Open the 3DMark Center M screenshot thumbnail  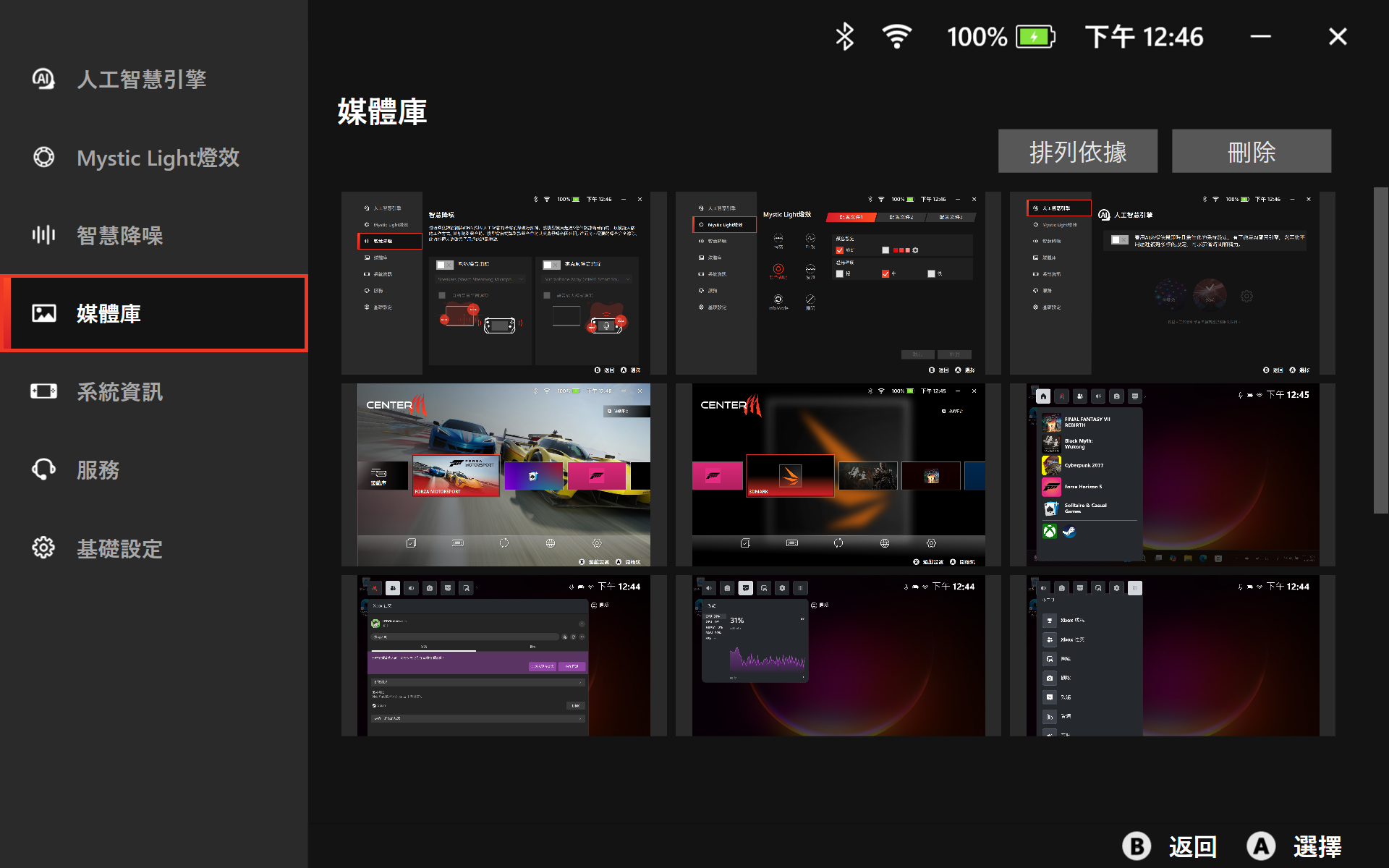[838, 475]
